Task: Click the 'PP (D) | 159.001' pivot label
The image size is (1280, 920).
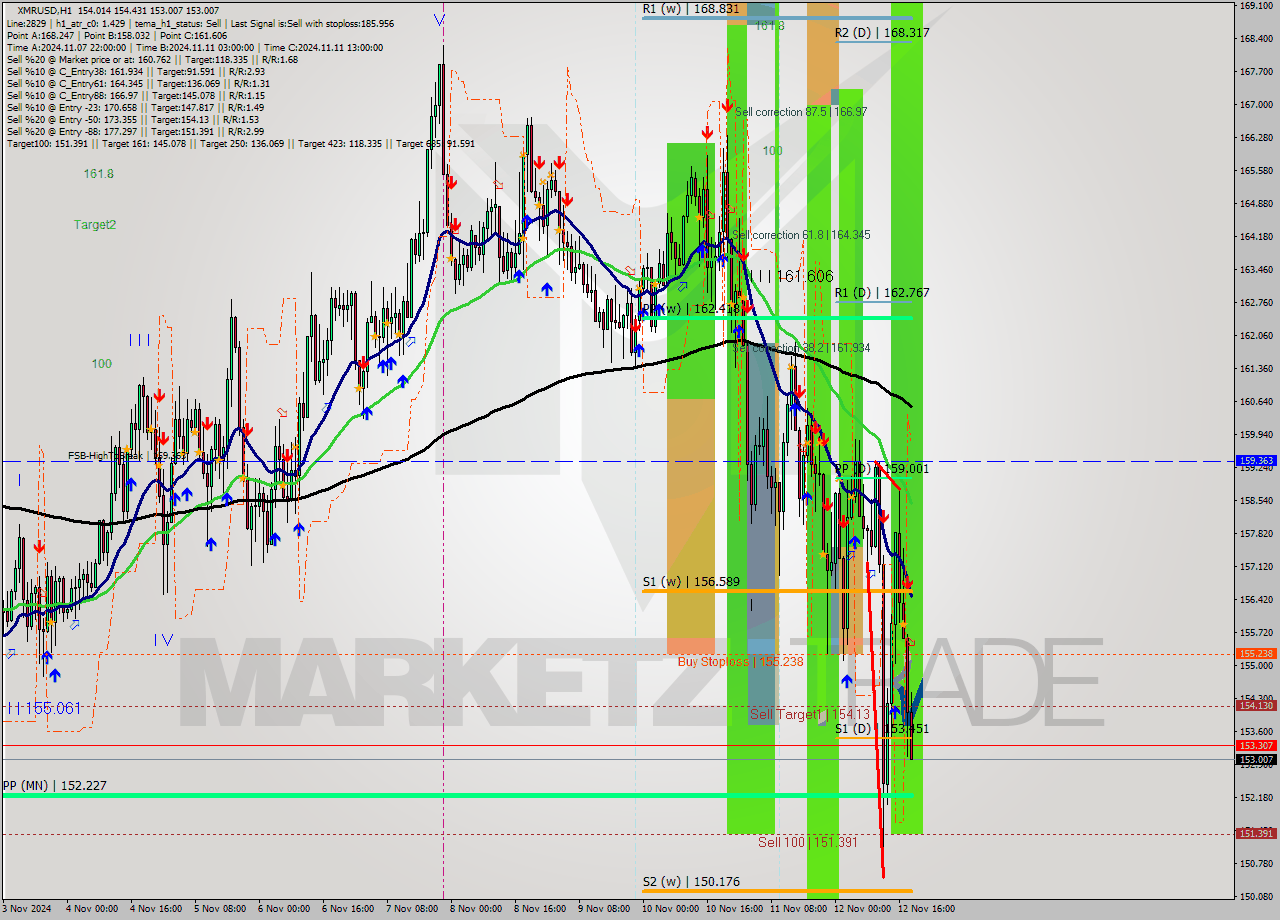Action: point(882,468)
